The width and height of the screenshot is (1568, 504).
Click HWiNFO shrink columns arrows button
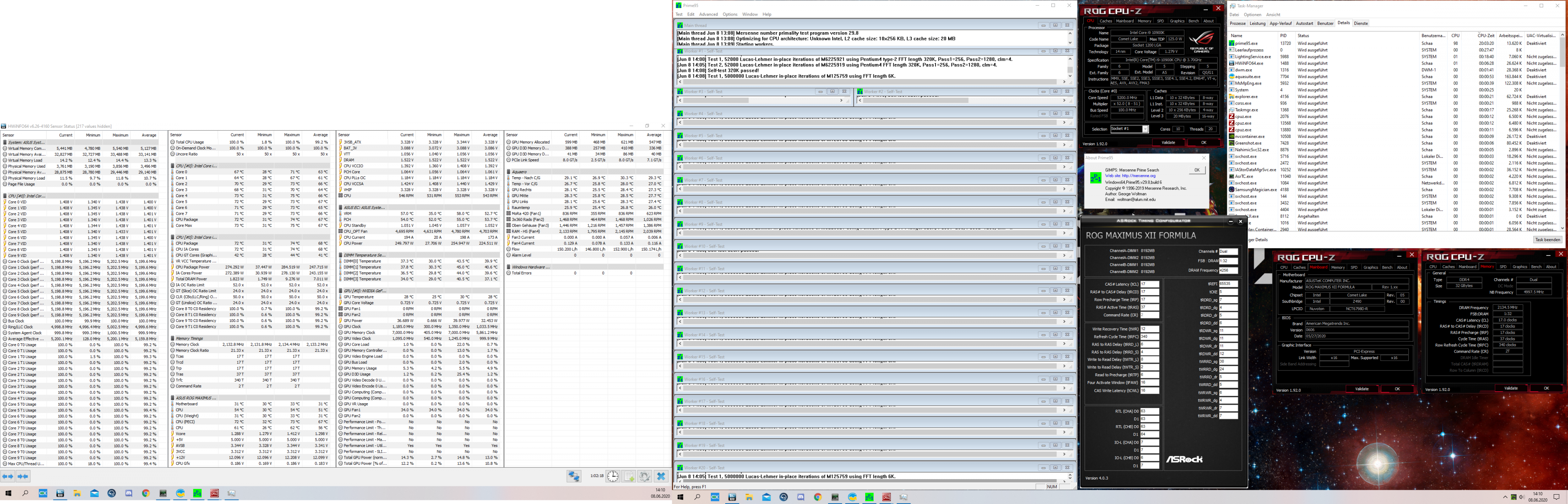click(23, 477)
